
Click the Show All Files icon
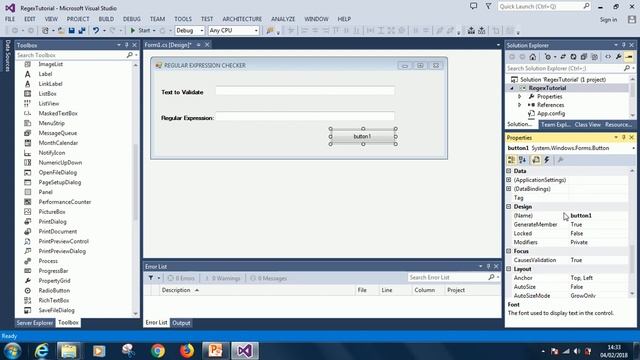[594, 57]
